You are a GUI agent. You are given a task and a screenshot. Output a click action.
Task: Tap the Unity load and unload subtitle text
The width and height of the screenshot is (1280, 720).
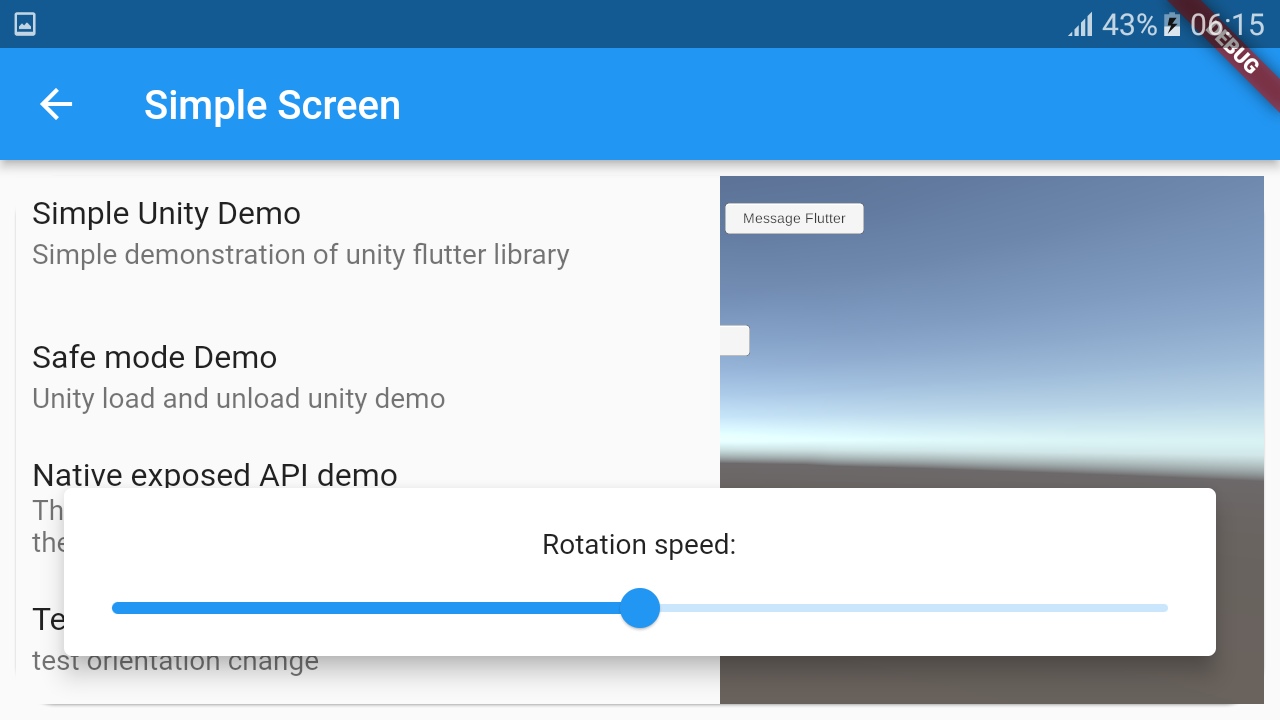(x=238, y=398)
